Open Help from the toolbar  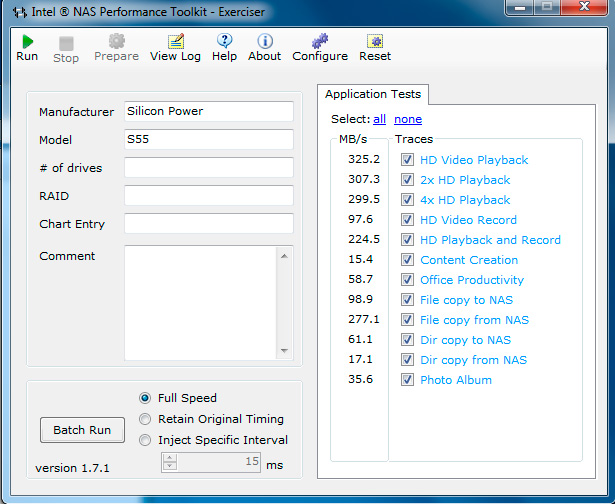(x=224, y=42)
